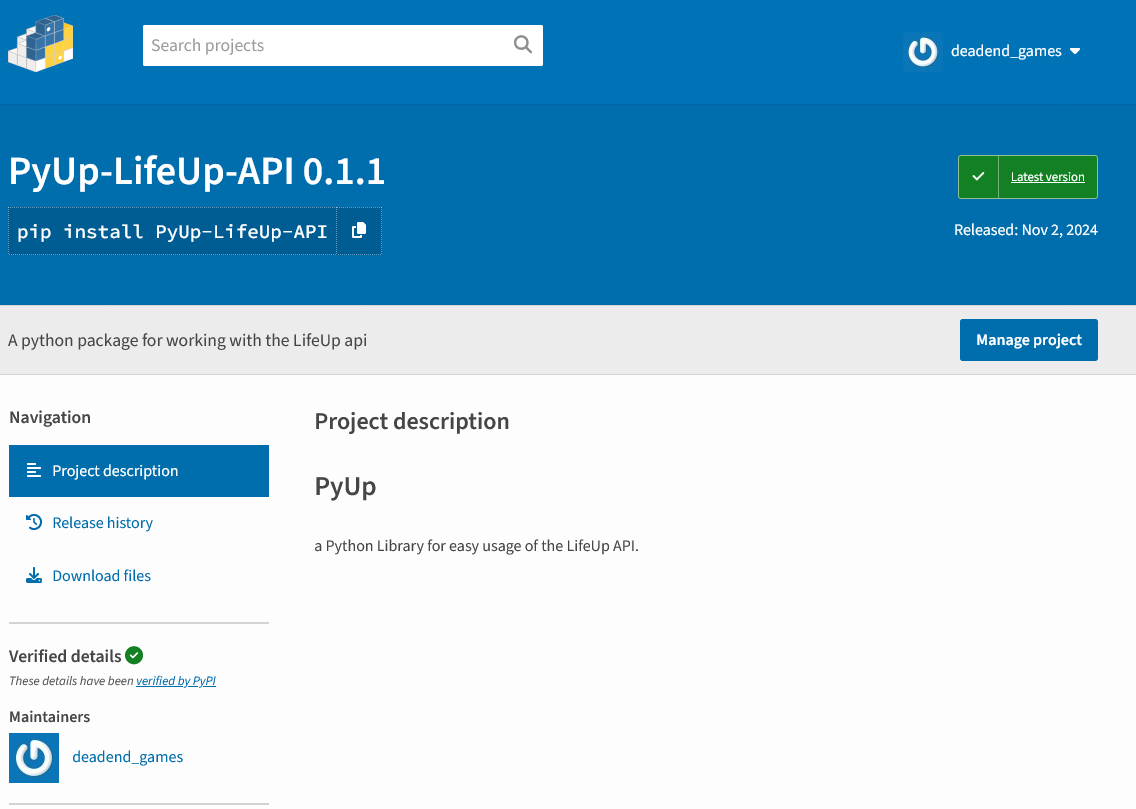Click the pip install PyUp-LifeUp-API command text
Image resolution: width=1136 pixels, height=809 pixels.
pyautogui.click(x=172, y=231)
